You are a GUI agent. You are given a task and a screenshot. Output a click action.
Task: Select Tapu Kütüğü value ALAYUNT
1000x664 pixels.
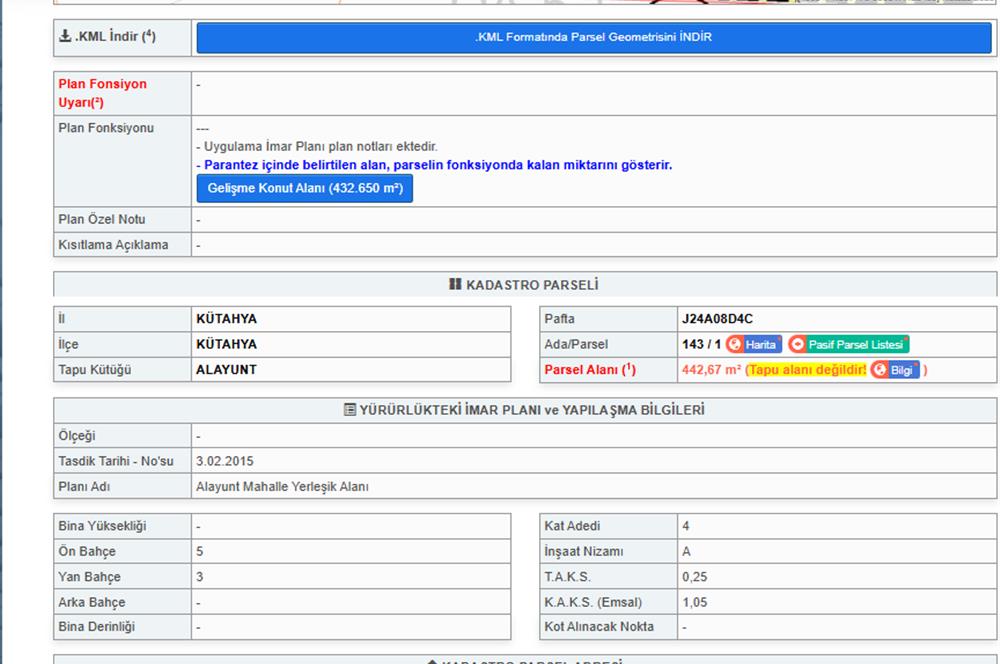[x=226, y=370]
